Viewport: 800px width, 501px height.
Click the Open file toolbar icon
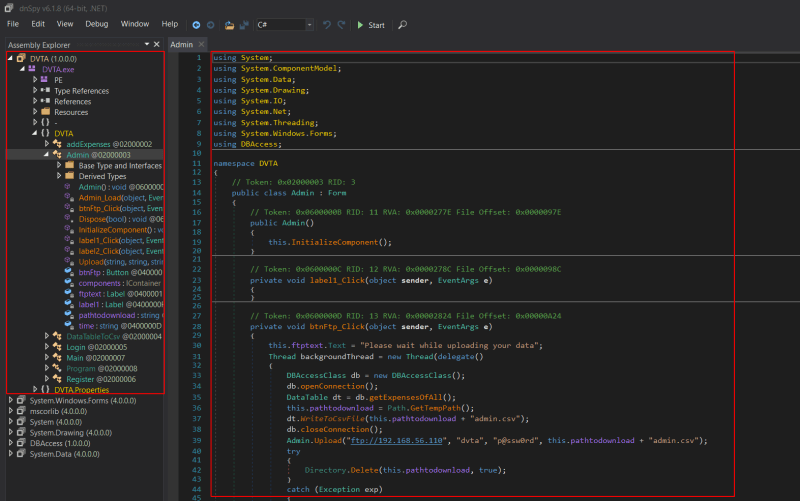(229, 24)
